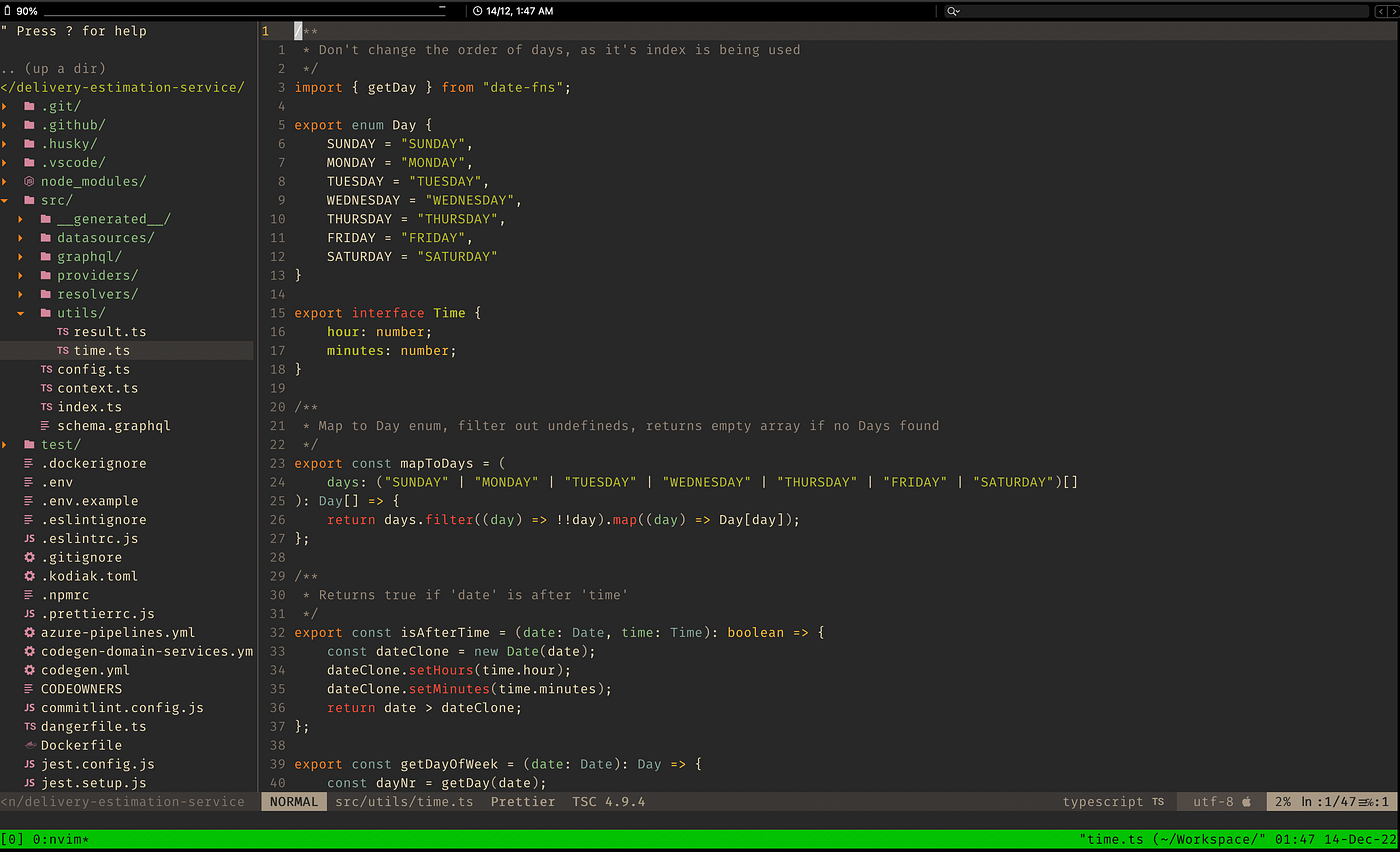This screenshot has height=852, width=1400.
Task: Expand the .github/ folder arrow
Action: click(x=4, y=125)
